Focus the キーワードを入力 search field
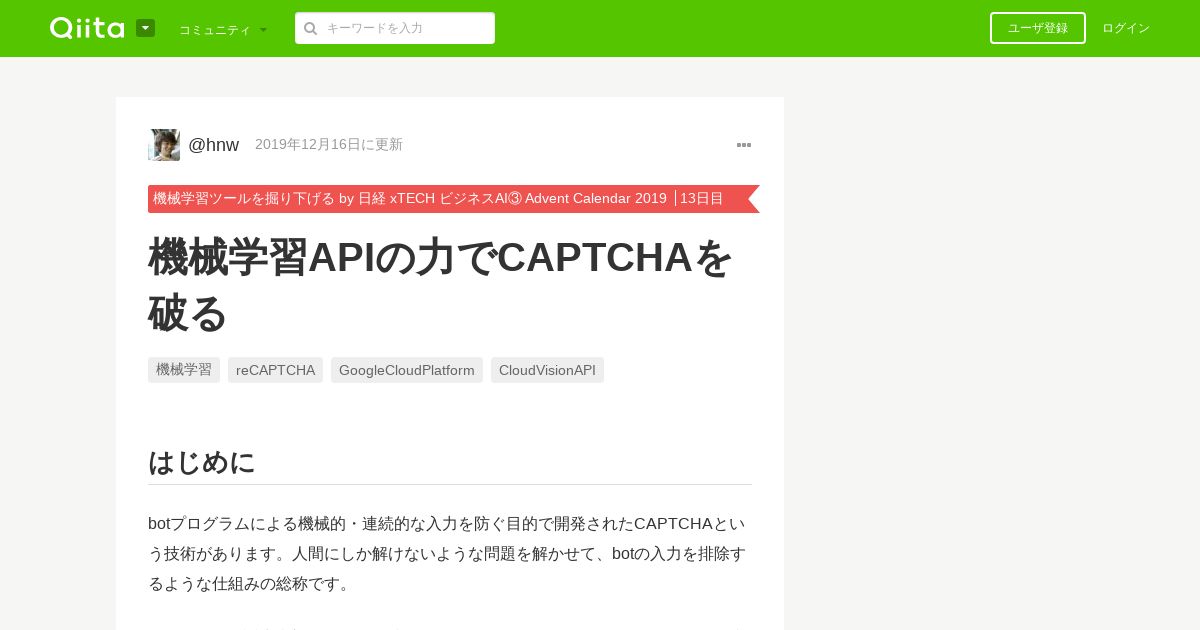Viewport: 1200px width, 630px height. coord(395,28)
